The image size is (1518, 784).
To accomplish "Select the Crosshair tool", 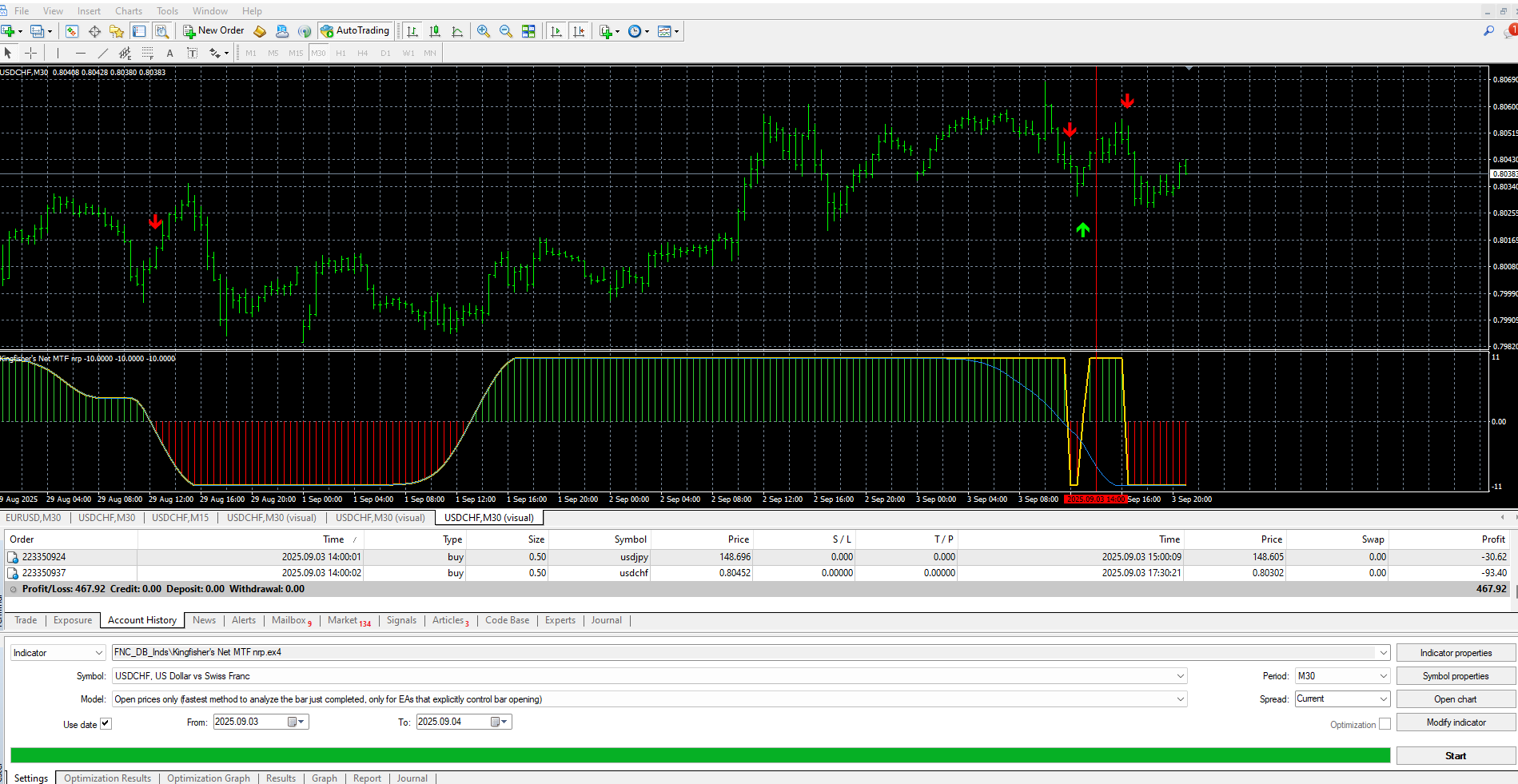I will click(x=31, y=53).
